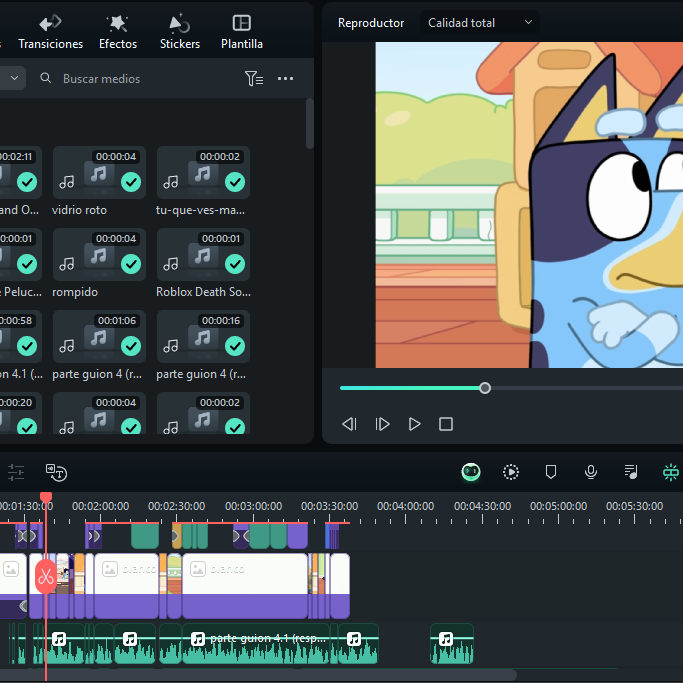The width and height of the screenshot is (683, 683).
Task: Click the preview progress slider handle
Action: [x=485, y=388]
